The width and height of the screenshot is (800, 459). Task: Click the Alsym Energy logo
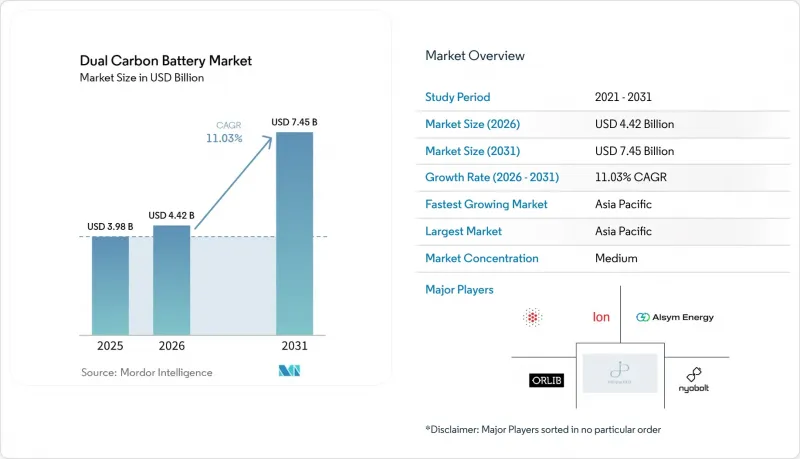pyautogui.click(x=674, y=317)
